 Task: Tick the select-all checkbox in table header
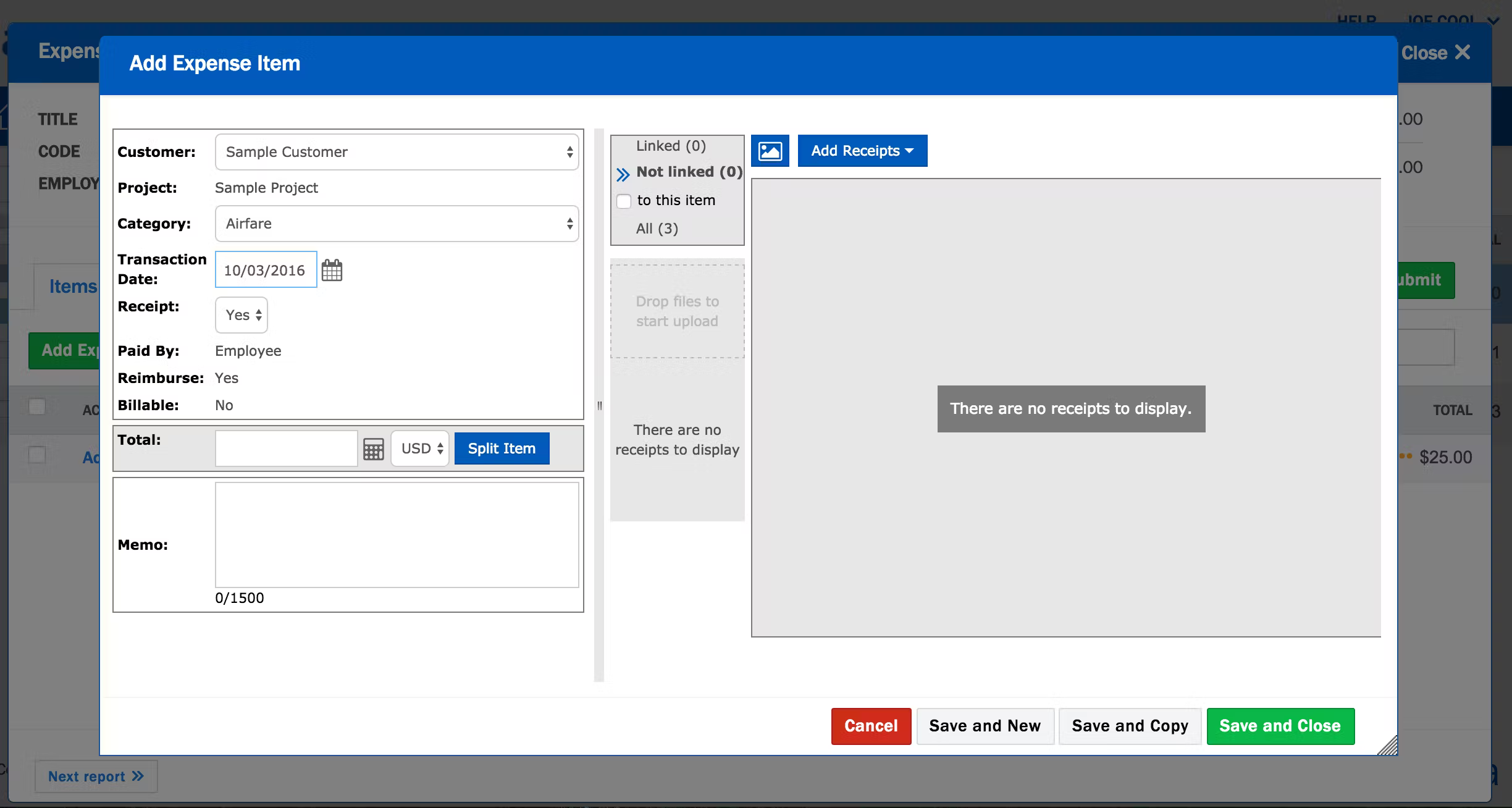pos(37,406)
